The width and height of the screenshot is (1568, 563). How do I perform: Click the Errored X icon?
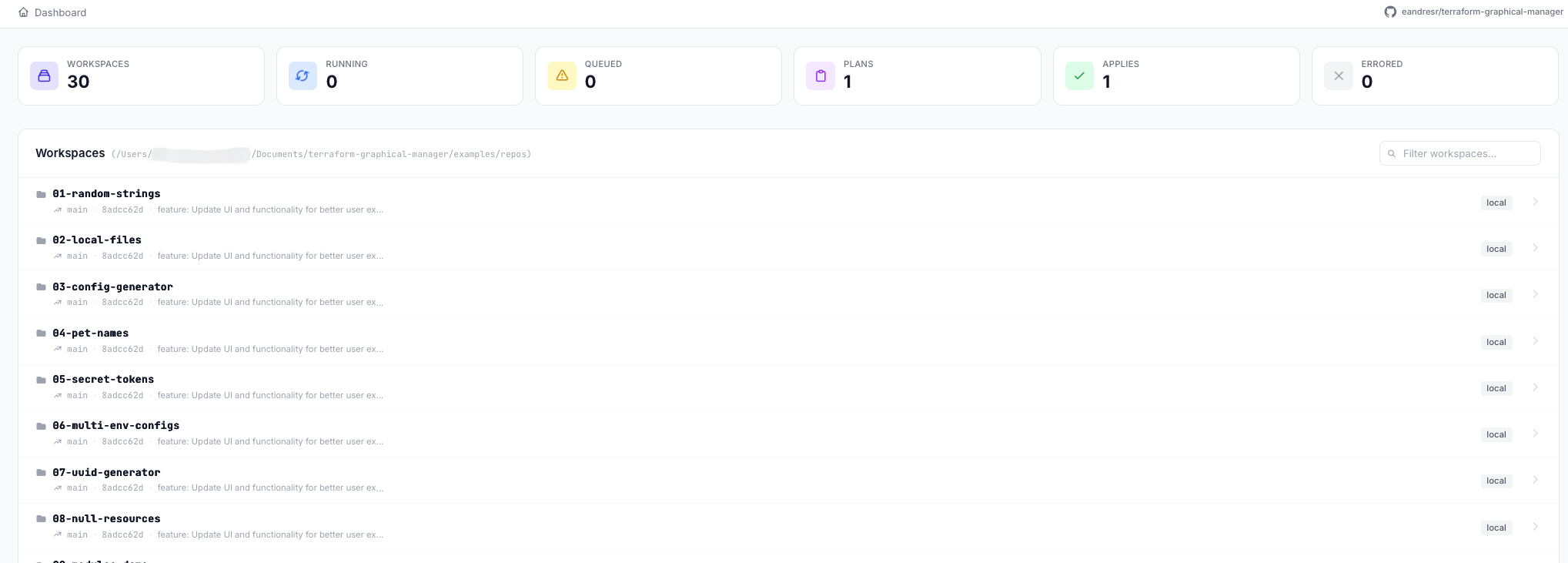pyautogui.click(x=1339, y=75)
